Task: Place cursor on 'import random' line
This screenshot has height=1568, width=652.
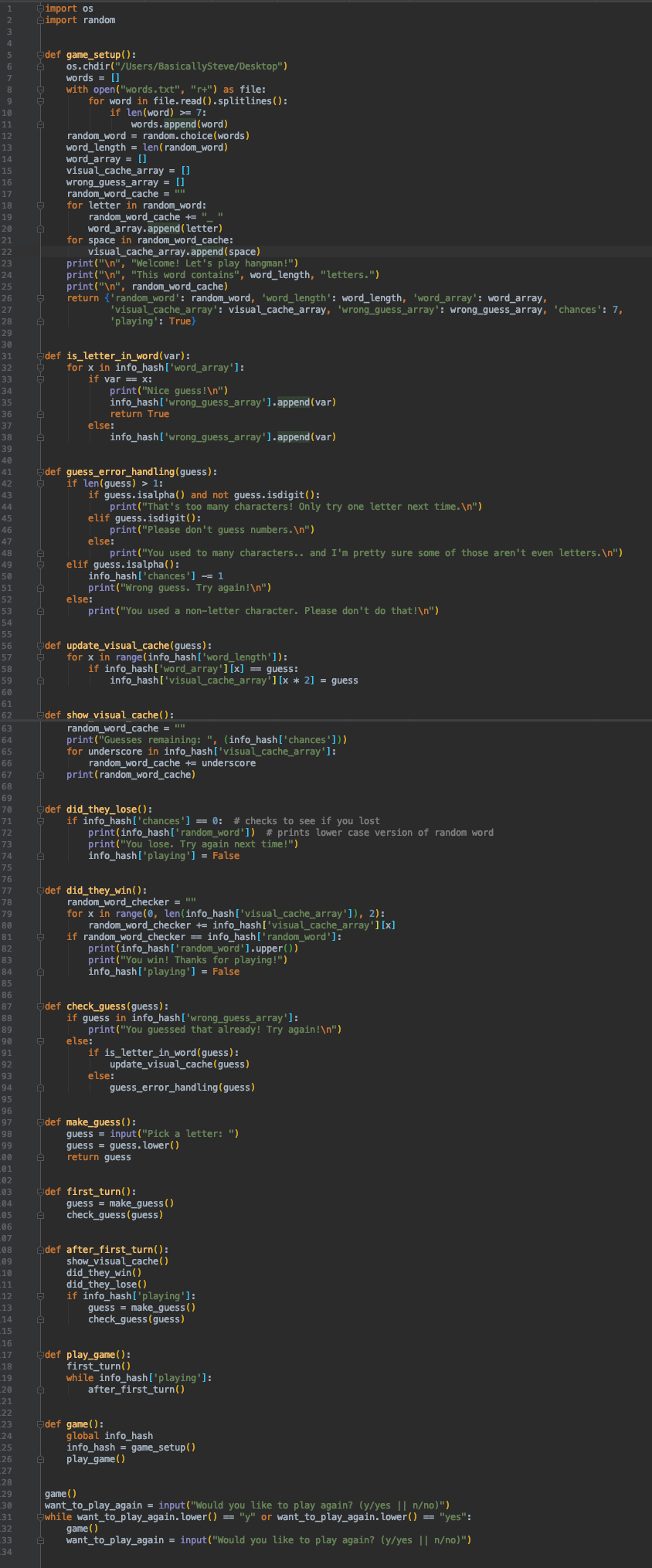Action: point(80,20)
